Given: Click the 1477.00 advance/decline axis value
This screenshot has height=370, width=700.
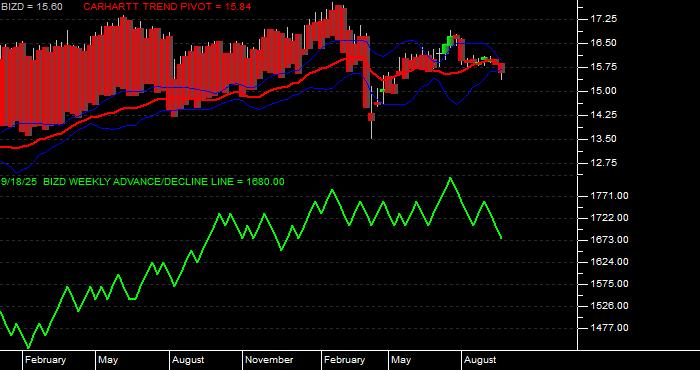Looking at the screenshot, I should [x=609, y=328].
